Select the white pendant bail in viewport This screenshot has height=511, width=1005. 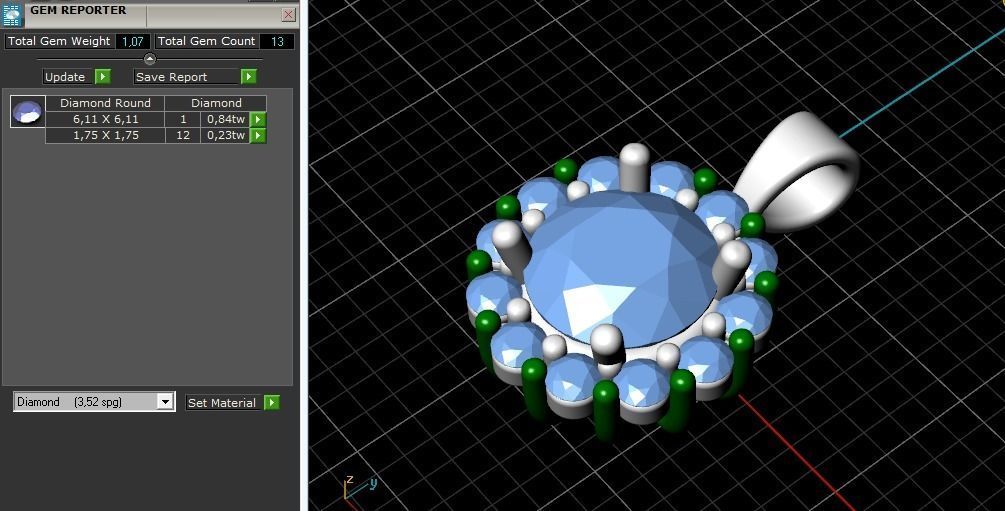point(798,170)
